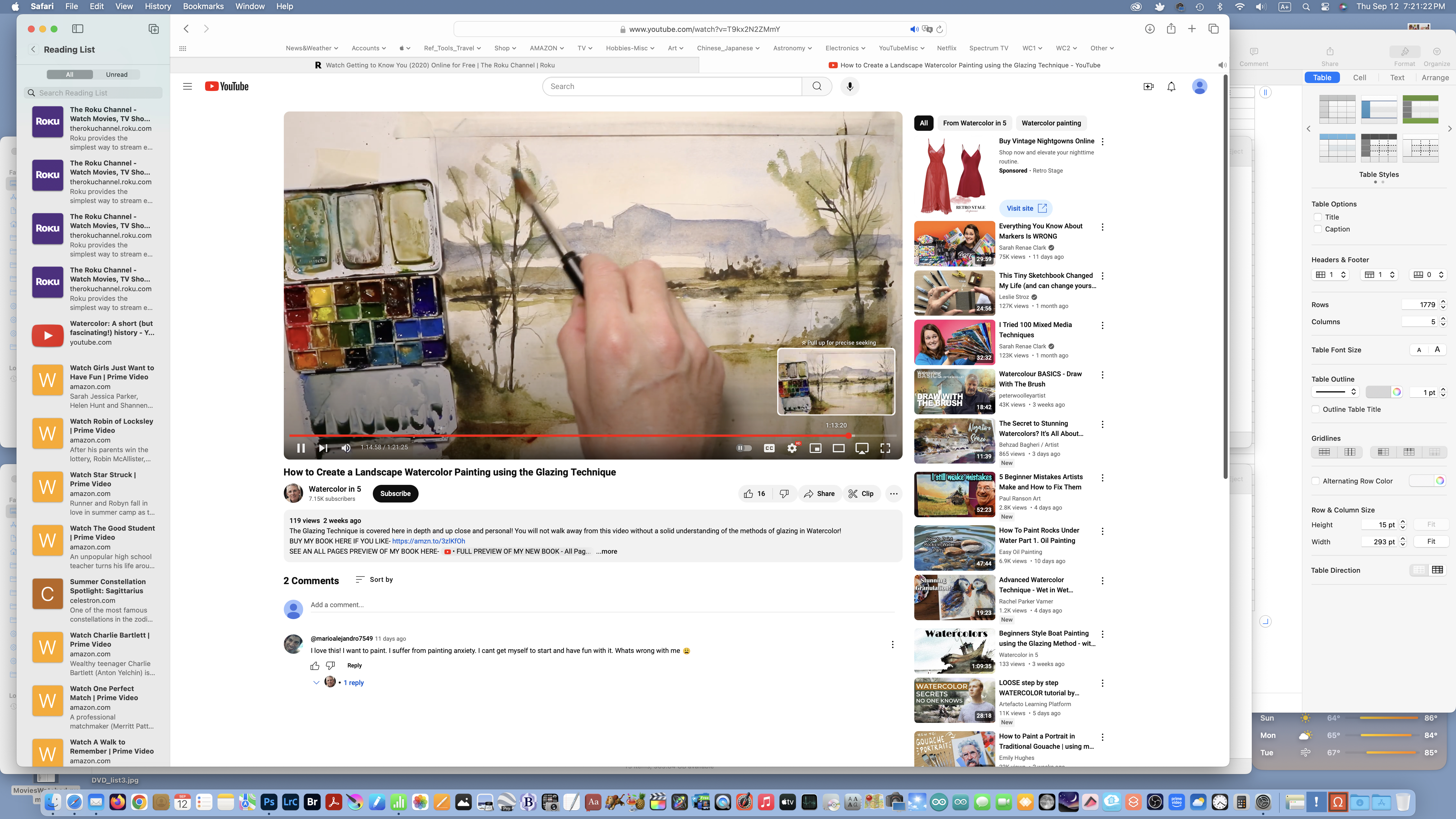
Task: Switch to the Unread reading list tab
Action: coord(116,74)
